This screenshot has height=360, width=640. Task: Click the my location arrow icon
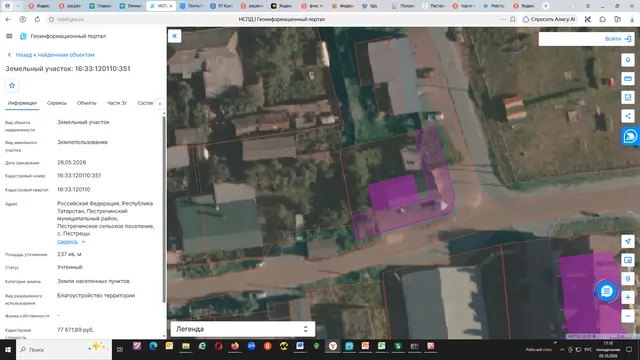628,241
